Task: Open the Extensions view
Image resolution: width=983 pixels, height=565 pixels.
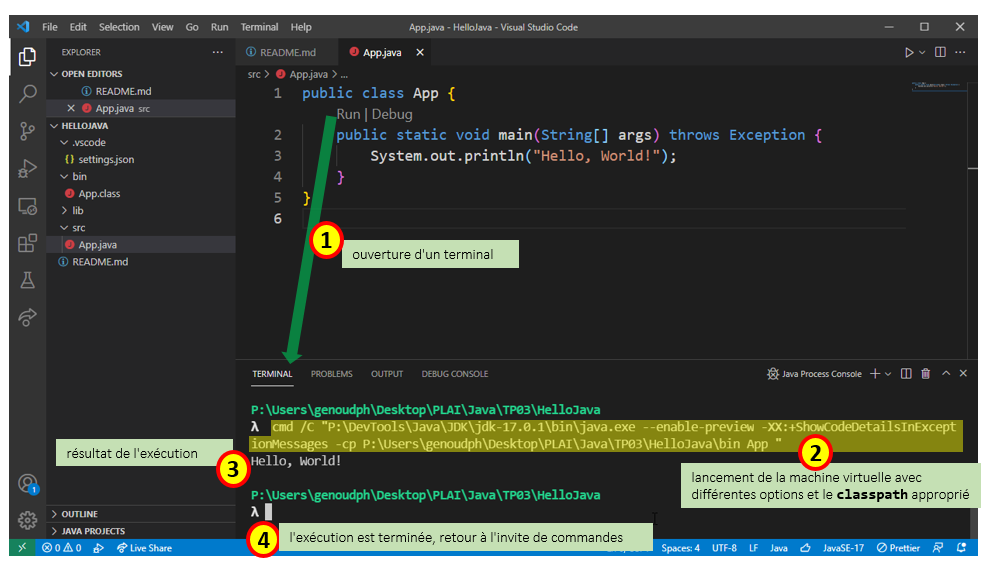Action: pyautogui.click(x=28, y=243)
